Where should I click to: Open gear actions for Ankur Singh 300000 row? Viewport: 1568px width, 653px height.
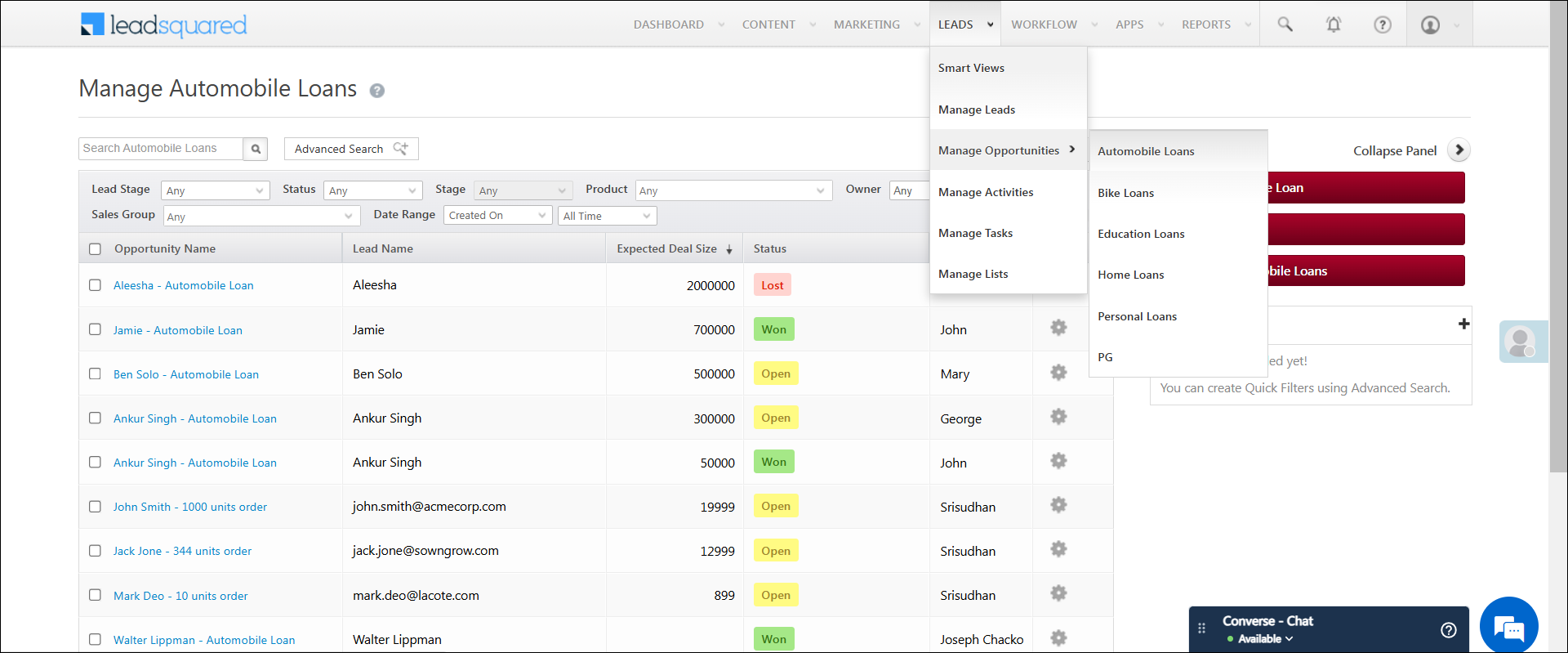pos(1058,417)
